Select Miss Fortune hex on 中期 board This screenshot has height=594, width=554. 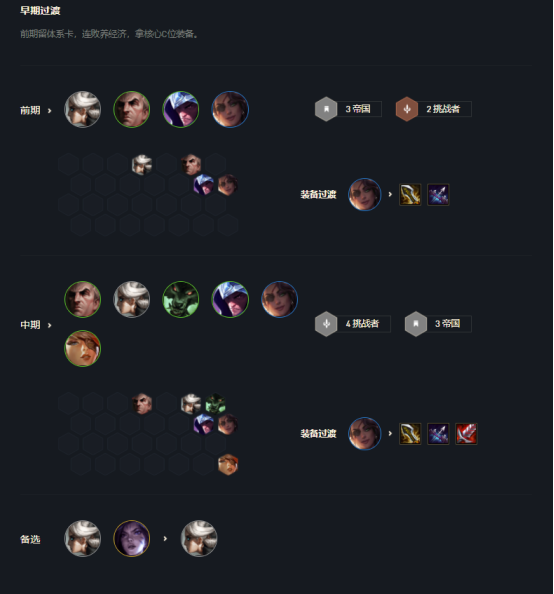pos(228,464)
